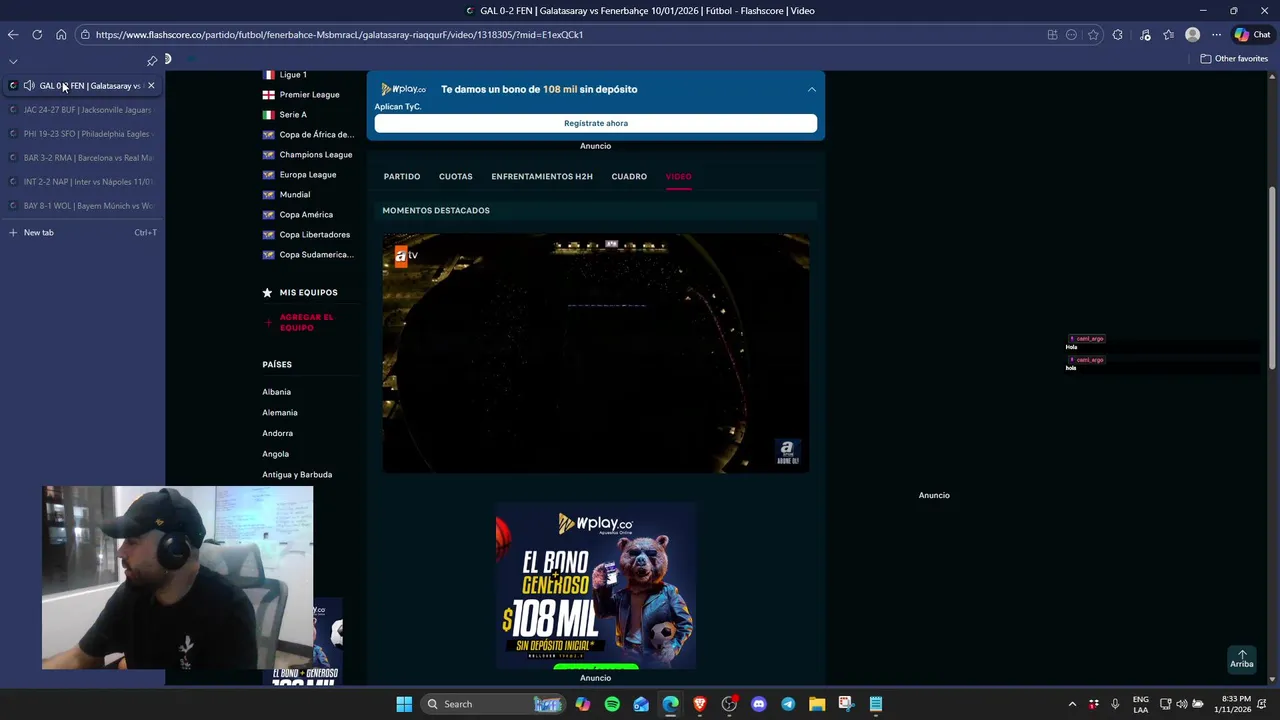Switch to INT 2-2 NAP tab
Viewport: 1280px width, 720px height.
[82, 182]
